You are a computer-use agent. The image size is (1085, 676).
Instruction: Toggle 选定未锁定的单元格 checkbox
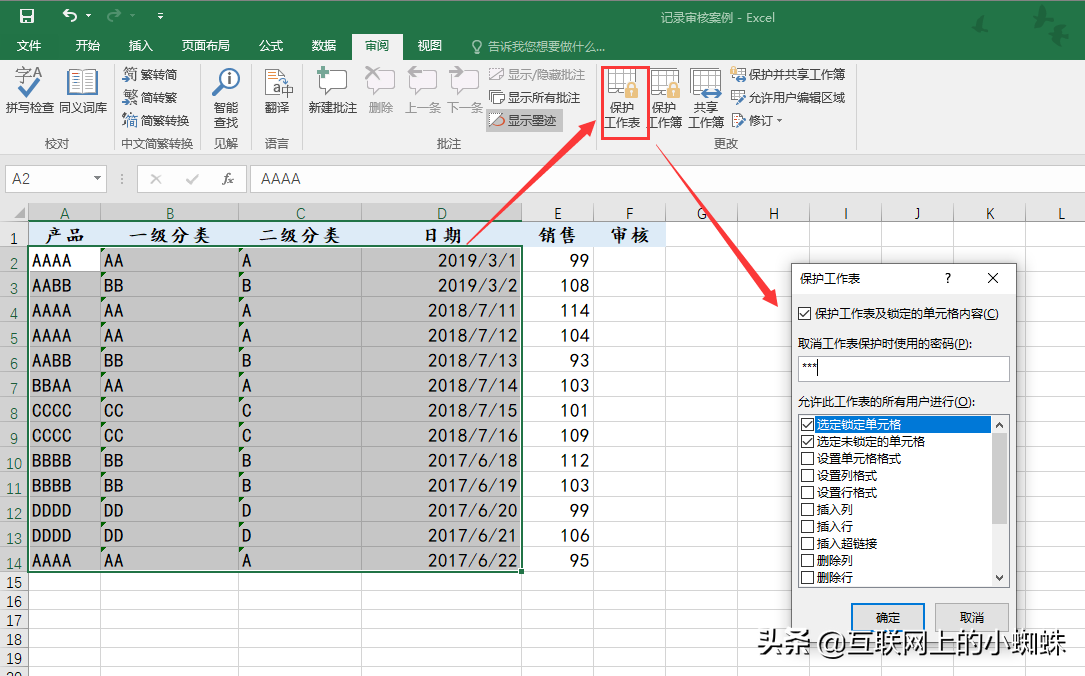tap(807, 441)
